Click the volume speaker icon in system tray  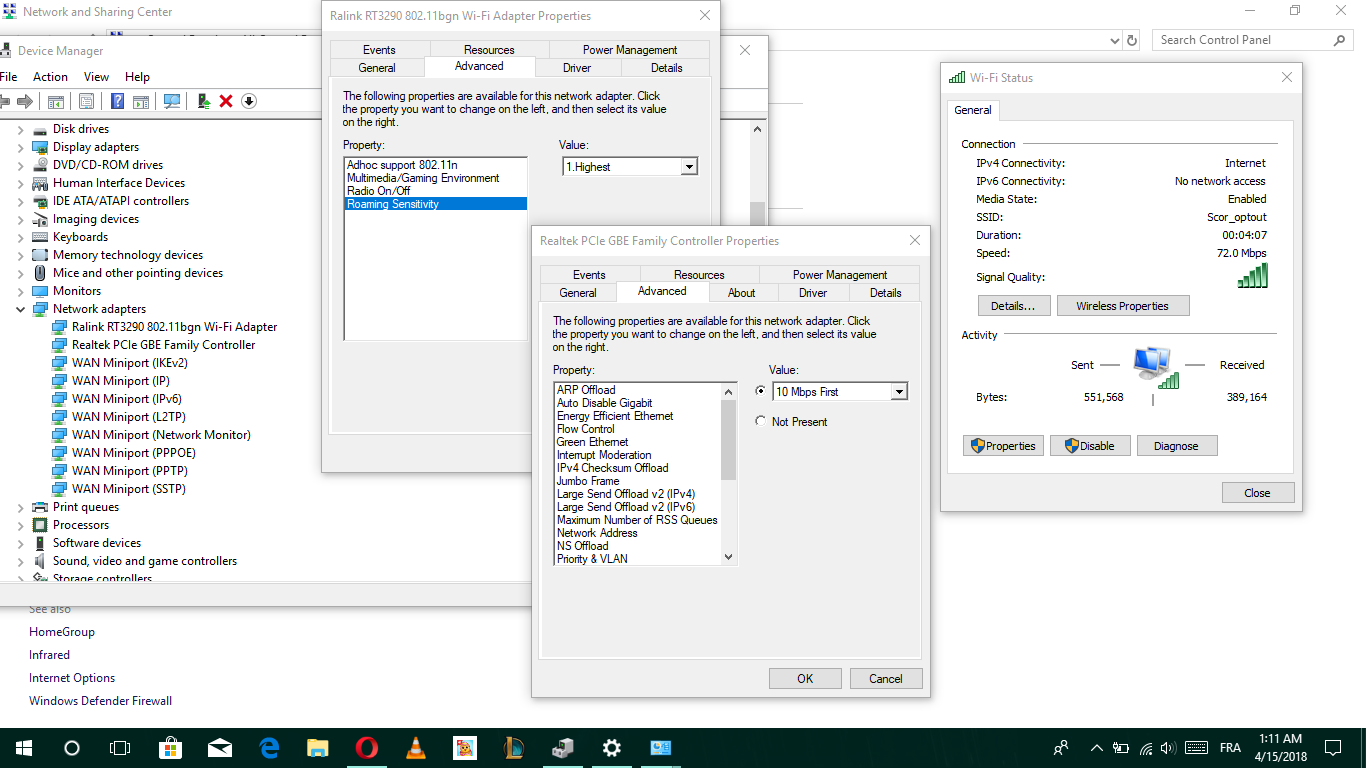[1169, 748]
